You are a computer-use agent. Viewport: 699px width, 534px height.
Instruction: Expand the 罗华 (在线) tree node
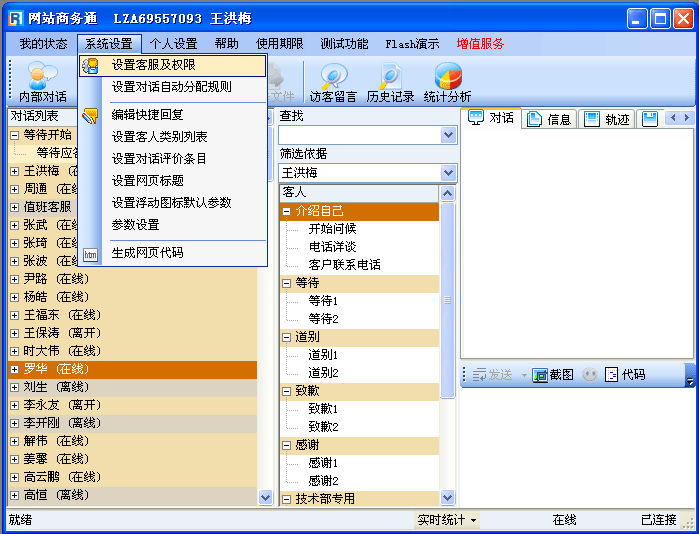[15, 369]
